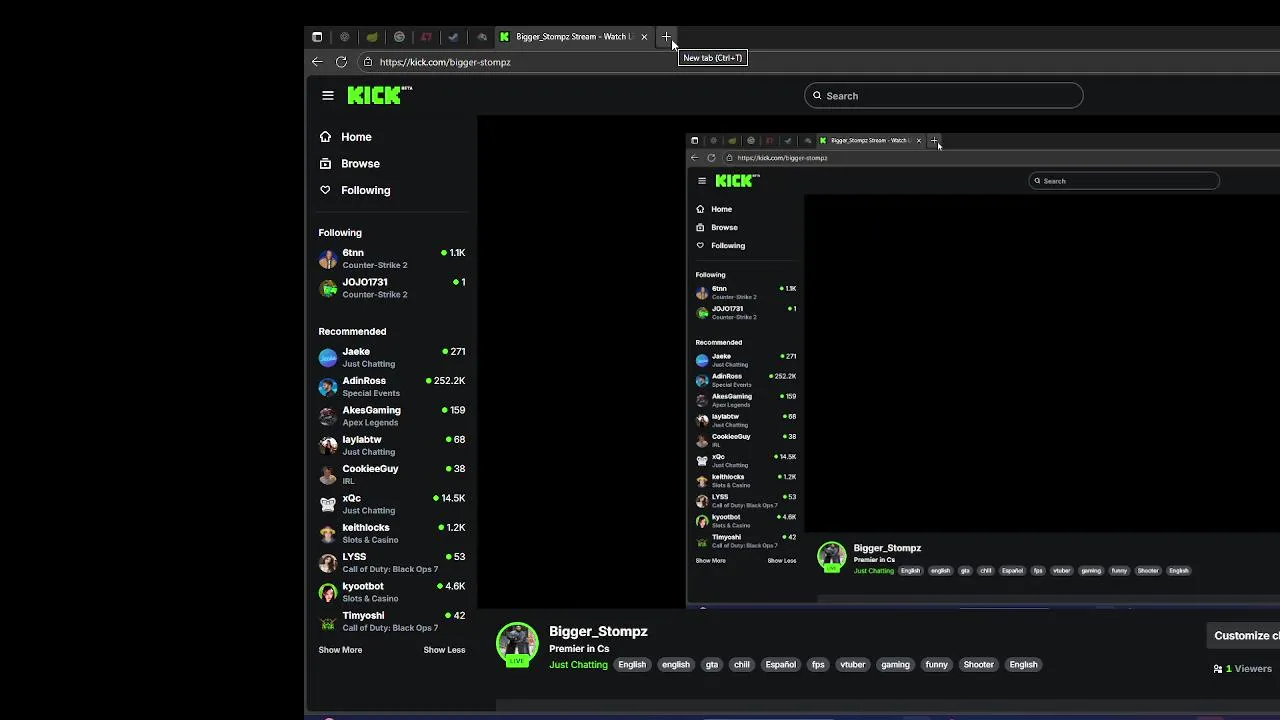Open AkesGaming recommended channel
Viewport: 1280px width, 720px height.
tap(392, 416)
